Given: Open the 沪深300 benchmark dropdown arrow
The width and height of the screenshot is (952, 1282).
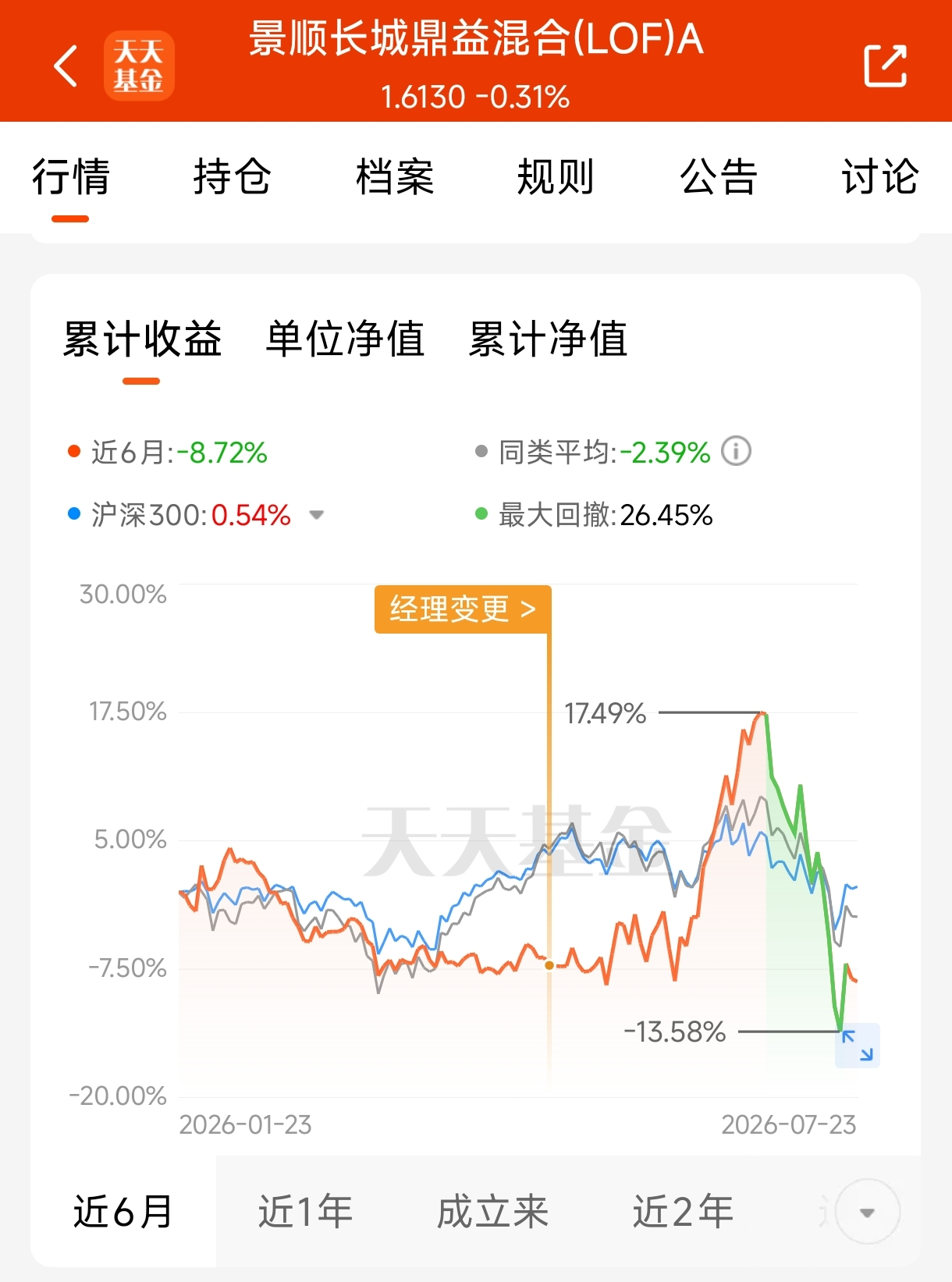Looking at the screenshot, I should (316, 515).
